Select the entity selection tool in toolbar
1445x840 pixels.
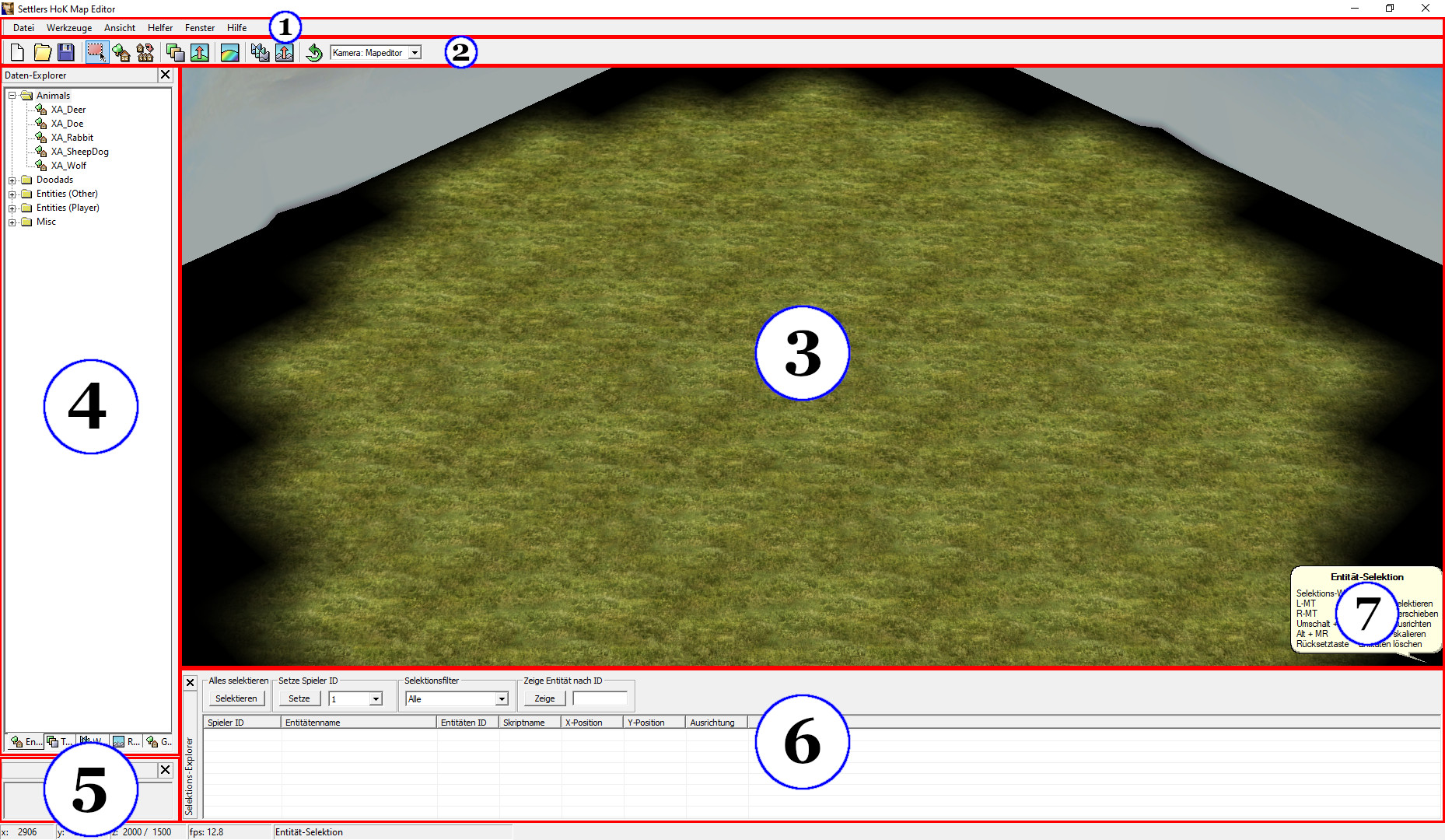click(x=96, y=53)
